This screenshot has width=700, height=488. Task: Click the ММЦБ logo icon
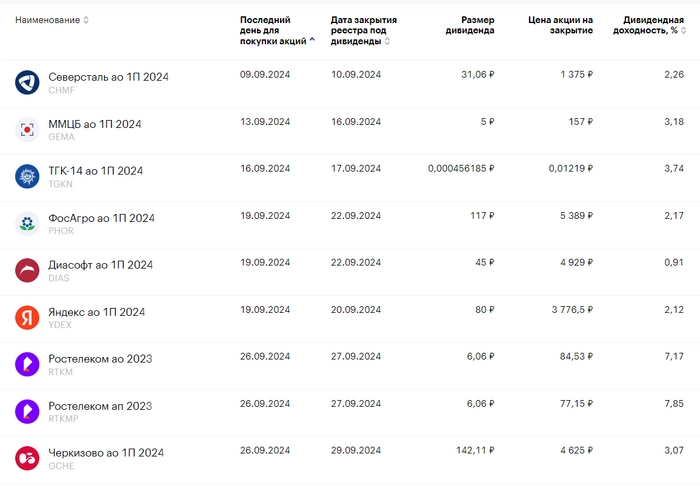pos(27,130)
